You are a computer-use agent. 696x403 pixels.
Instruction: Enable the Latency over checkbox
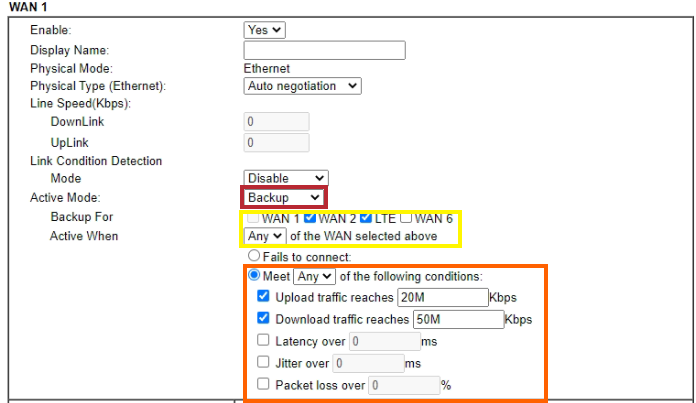point(263,340)
